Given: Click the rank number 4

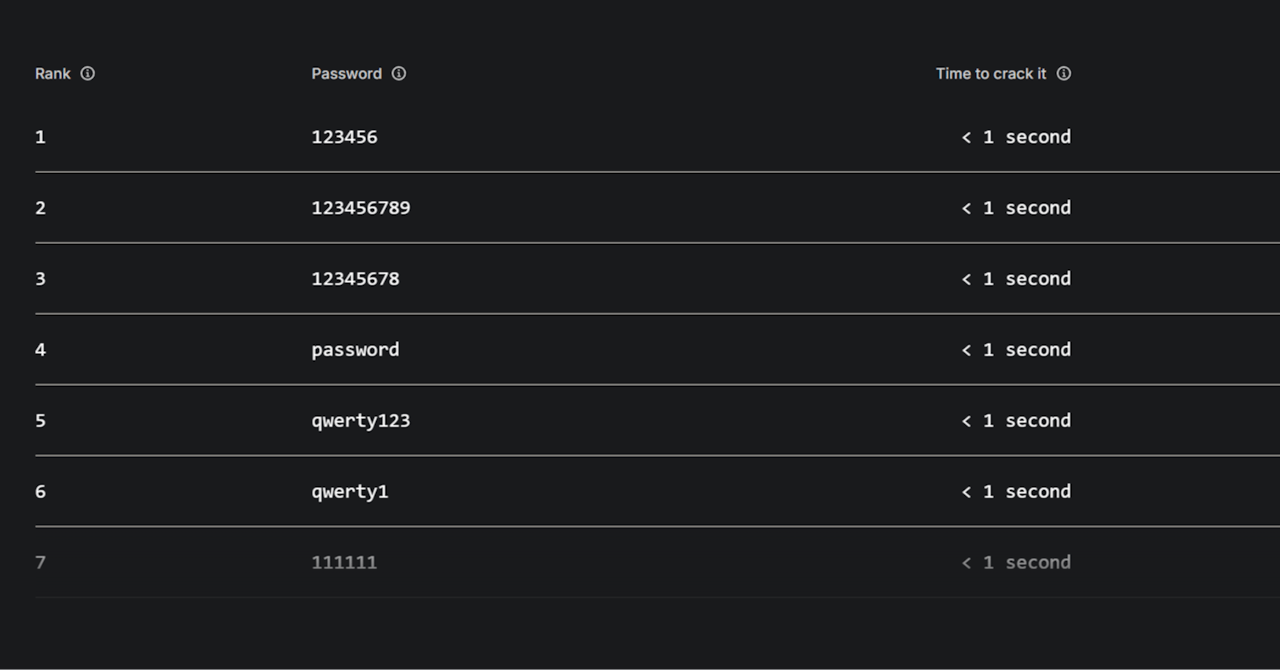Looking at the screenshot, I should [x=40, y=350].
